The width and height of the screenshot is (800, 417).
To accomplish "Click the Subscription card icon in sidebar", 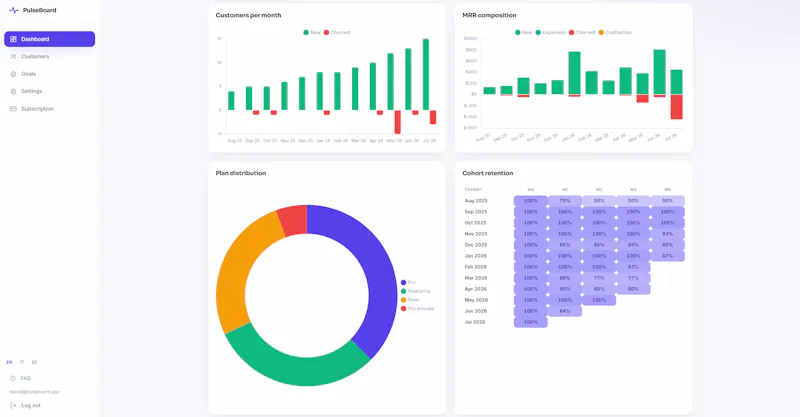I will pyautogui.click(x=13, y=109).
